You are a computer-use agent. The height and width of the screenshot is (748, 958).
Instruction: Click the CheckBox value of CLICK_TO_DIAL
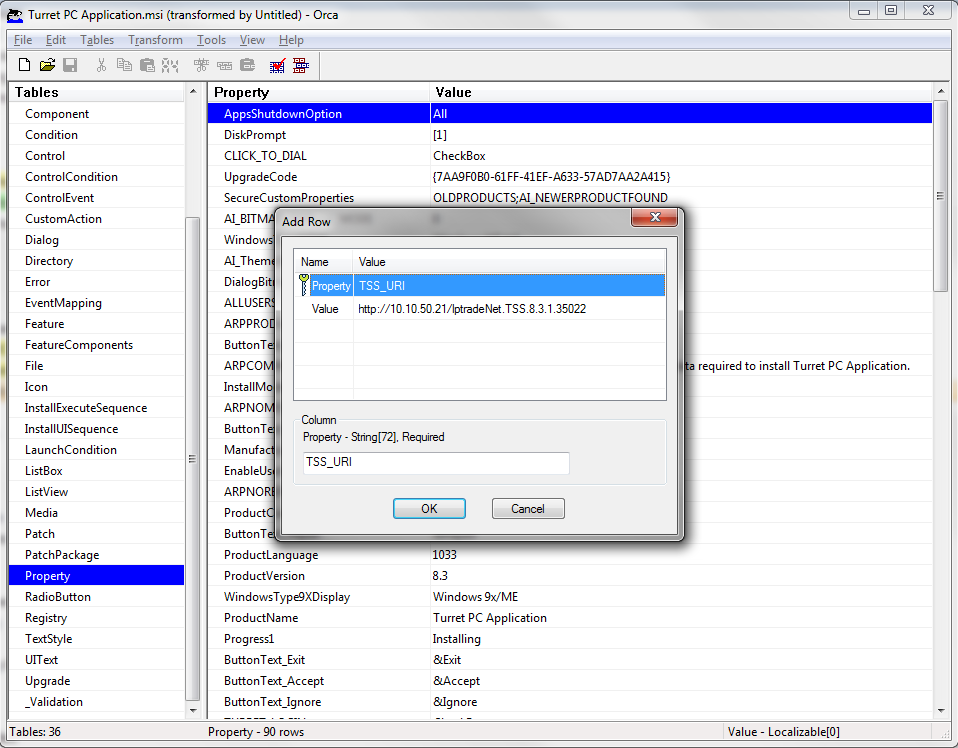pyautogui.click(x=459, y=156)
